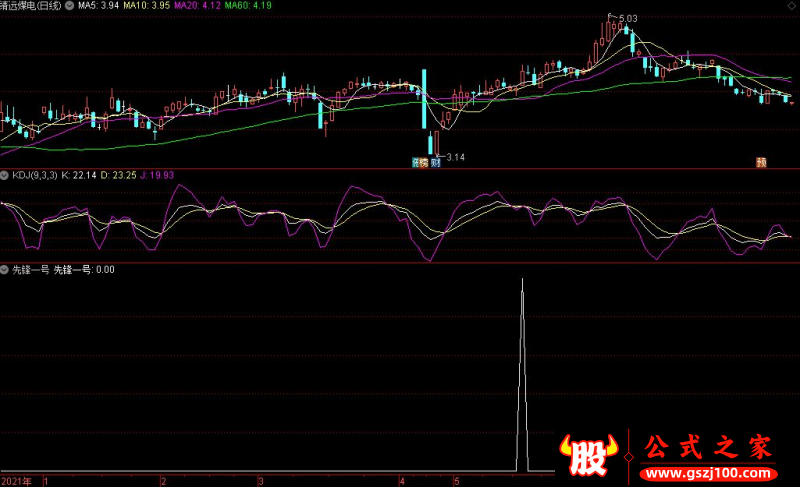
Task: Click the white spike peak in 先锋一号 panel
Action: pyautogui.click(x=522, y=280)
